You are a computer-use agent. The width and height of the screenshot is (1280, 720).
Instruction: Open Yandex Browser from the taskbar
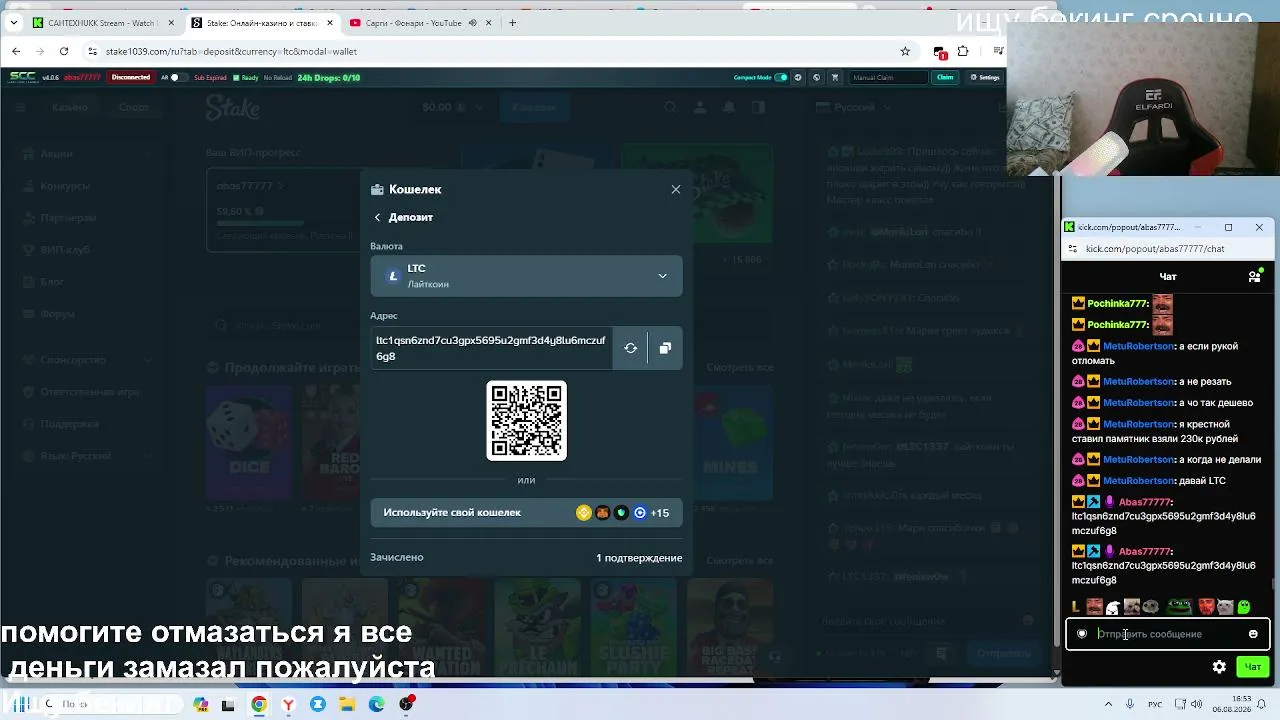coord(288,705)
